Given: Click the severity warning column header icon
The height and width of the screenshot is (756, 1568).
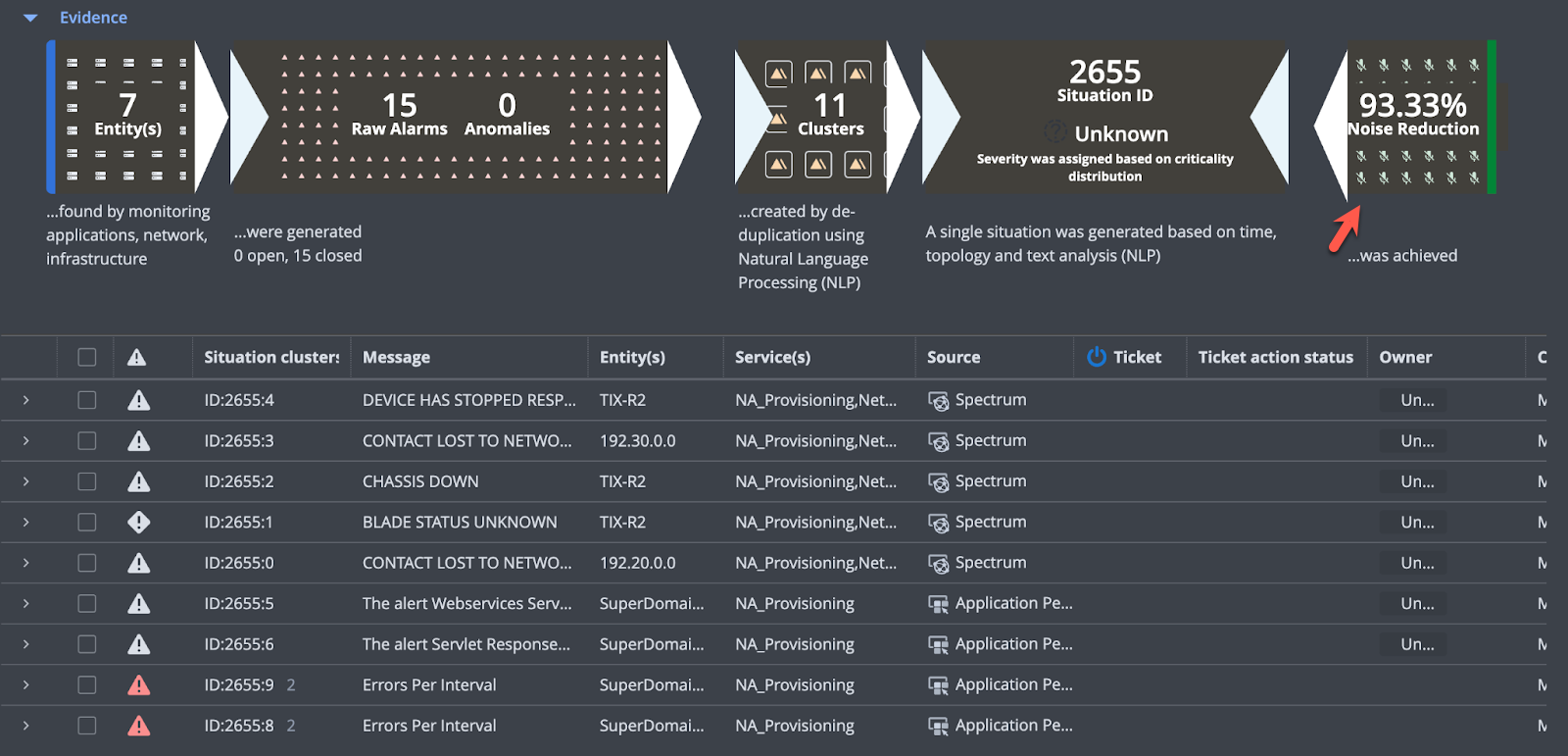Looking at the screenshot, I should click(x=136, y=357).
